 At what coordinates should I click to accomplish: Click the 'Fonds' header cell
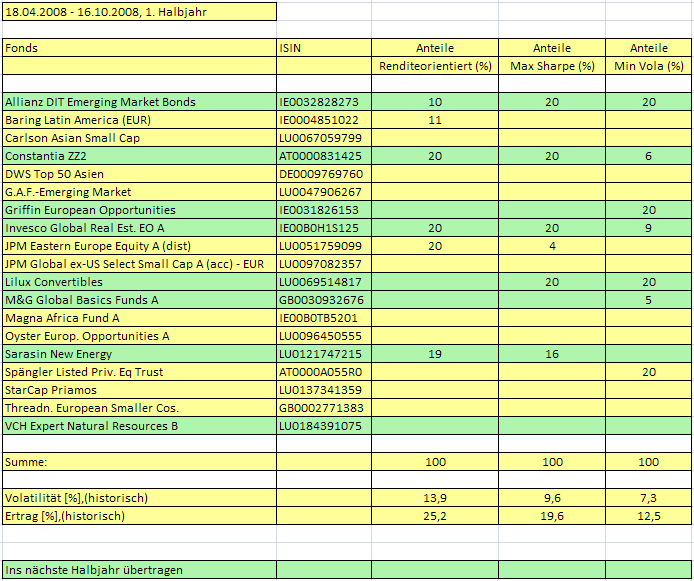click(139, 48)
